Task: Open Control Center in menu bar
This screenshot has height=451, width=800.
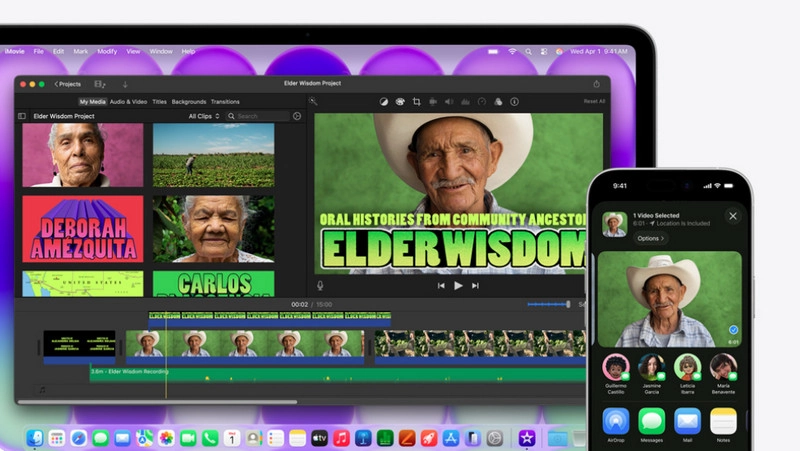Action: 544,52
